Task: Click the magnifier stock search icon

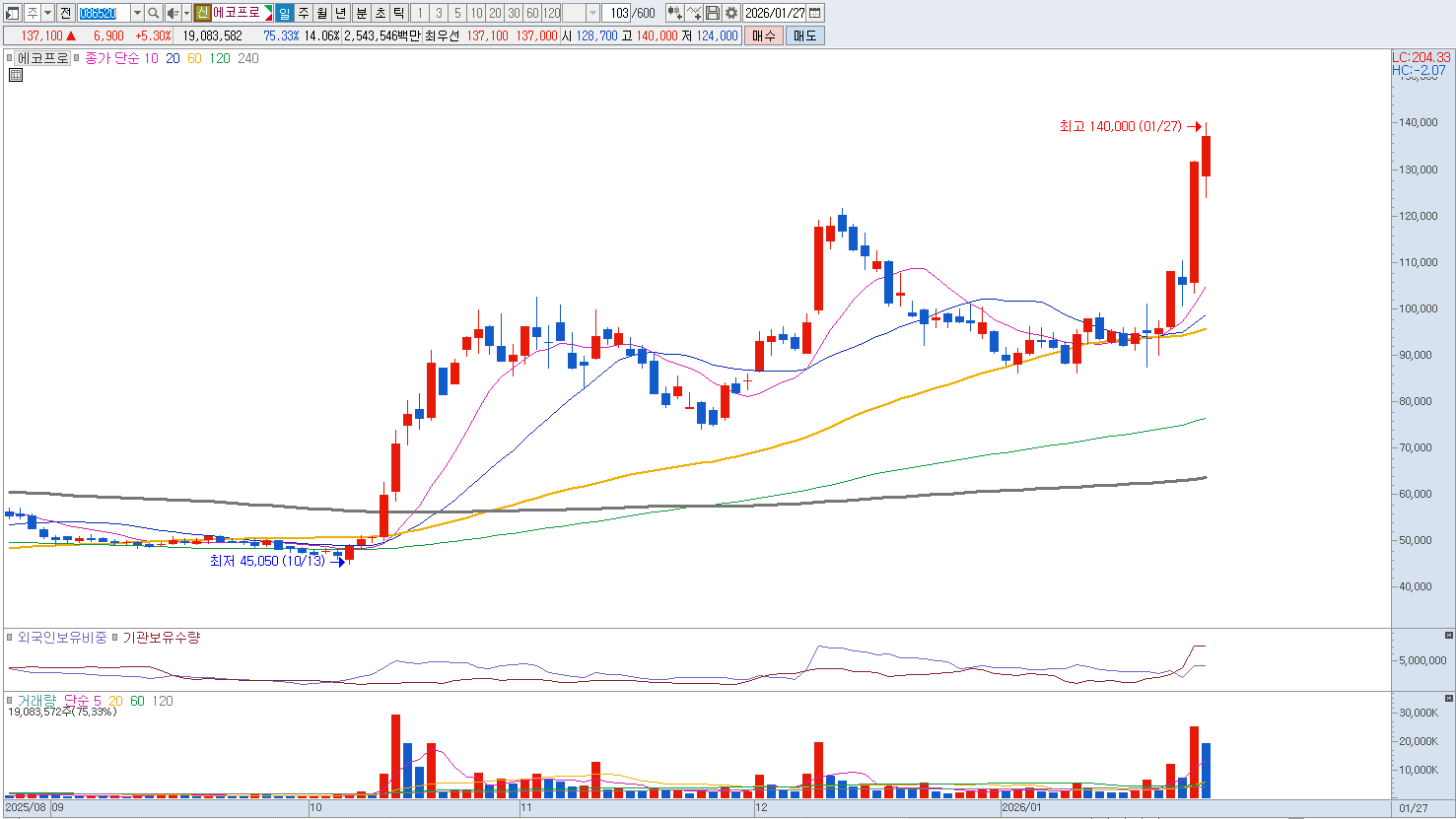Action: (x=154, y=13)
